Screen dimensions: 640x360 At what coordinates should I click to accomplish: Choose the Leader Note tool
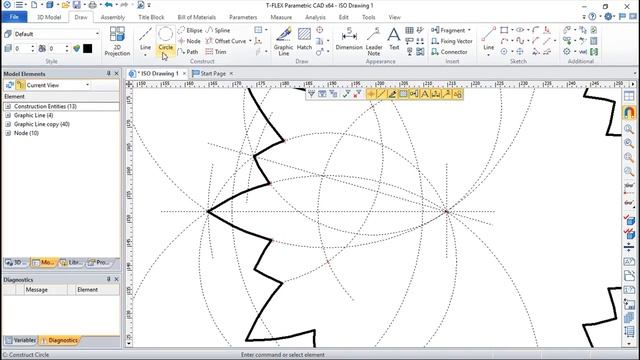pyautogui.click(x=374, y=41)
